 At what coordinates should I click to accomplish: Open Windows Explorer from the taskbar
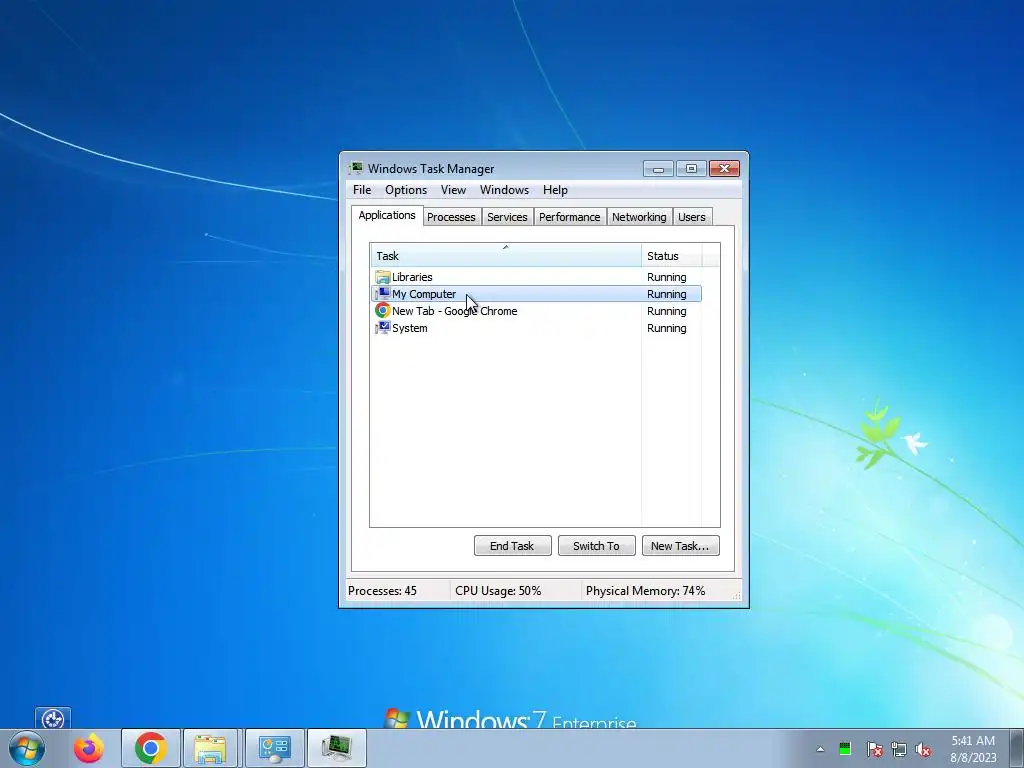click(210, 748)
